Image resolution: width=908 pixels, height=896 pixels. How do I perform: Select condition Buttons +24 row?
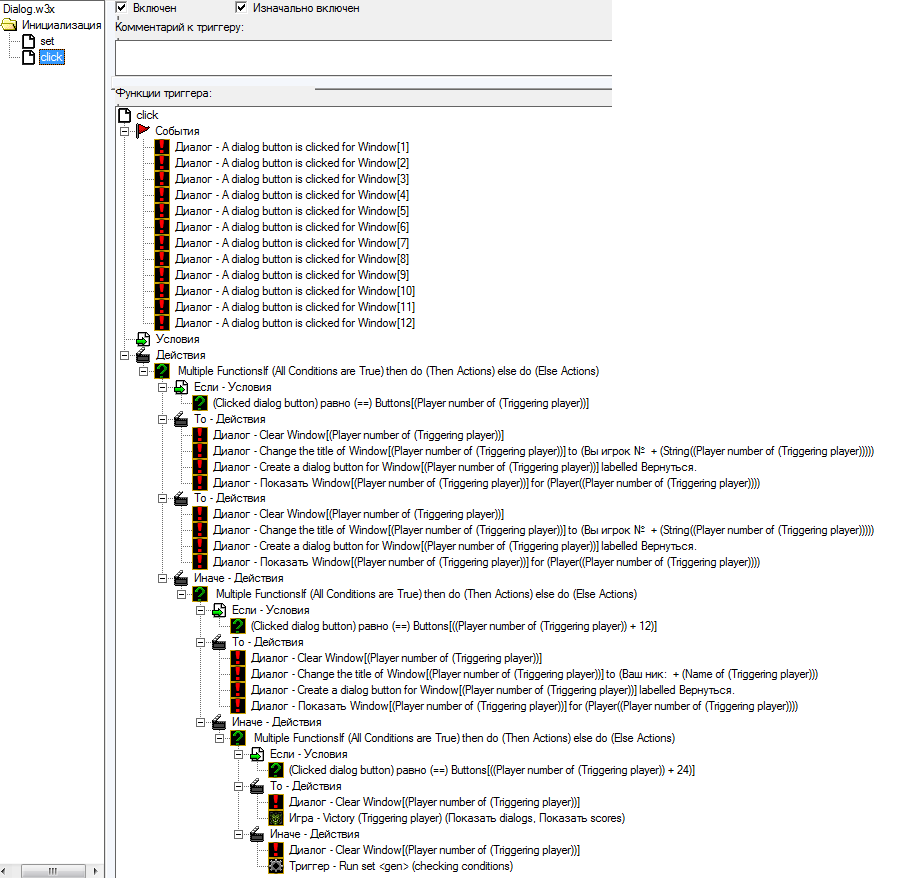492,770
